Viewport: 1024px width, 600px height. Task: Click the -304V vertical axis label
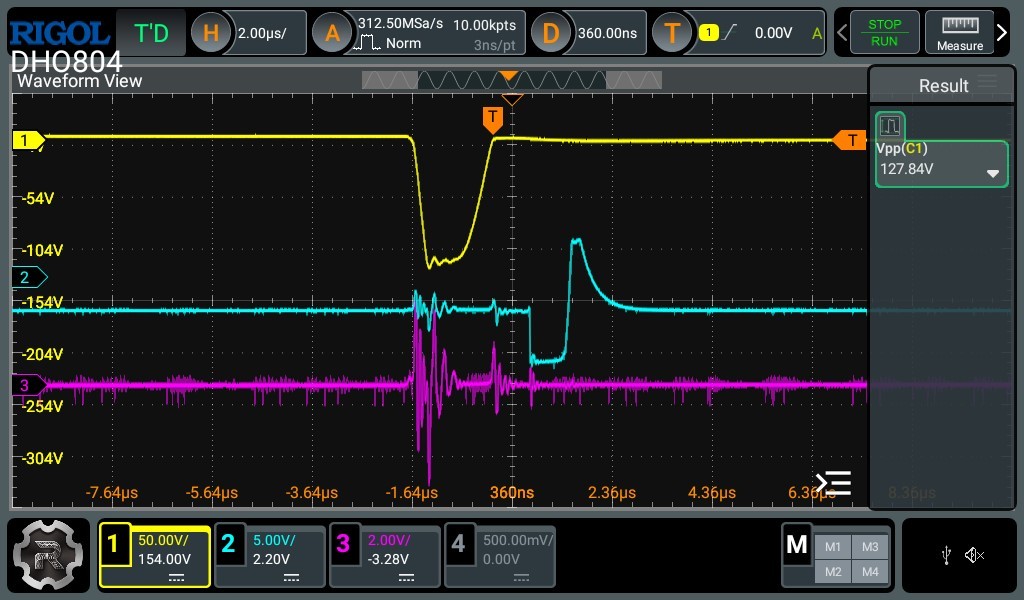[x=42, y=458]
